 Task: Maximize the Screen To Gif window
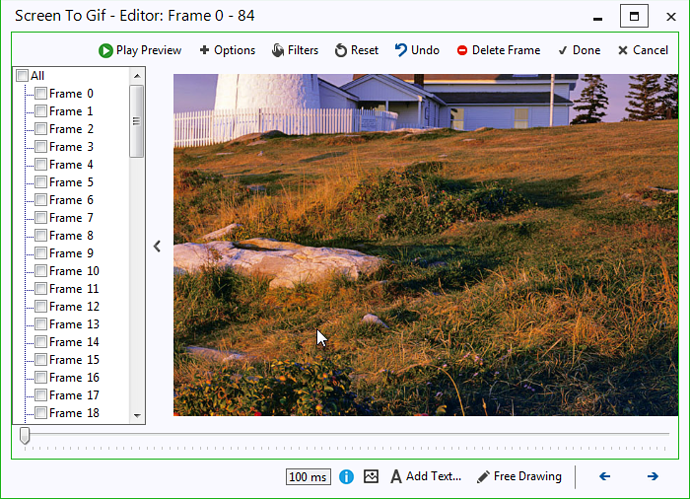pos(634,16)
